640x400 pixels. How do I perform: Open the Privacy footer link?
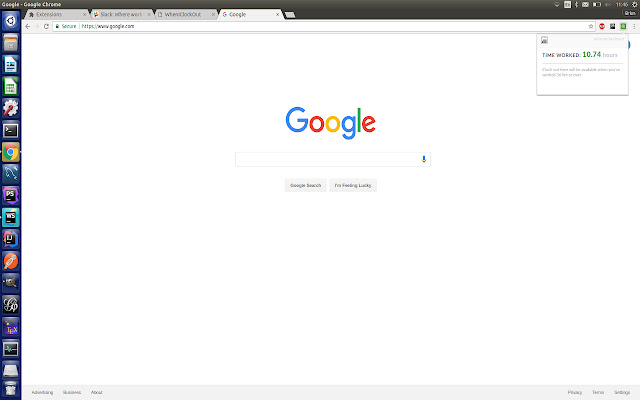[575, 392]
